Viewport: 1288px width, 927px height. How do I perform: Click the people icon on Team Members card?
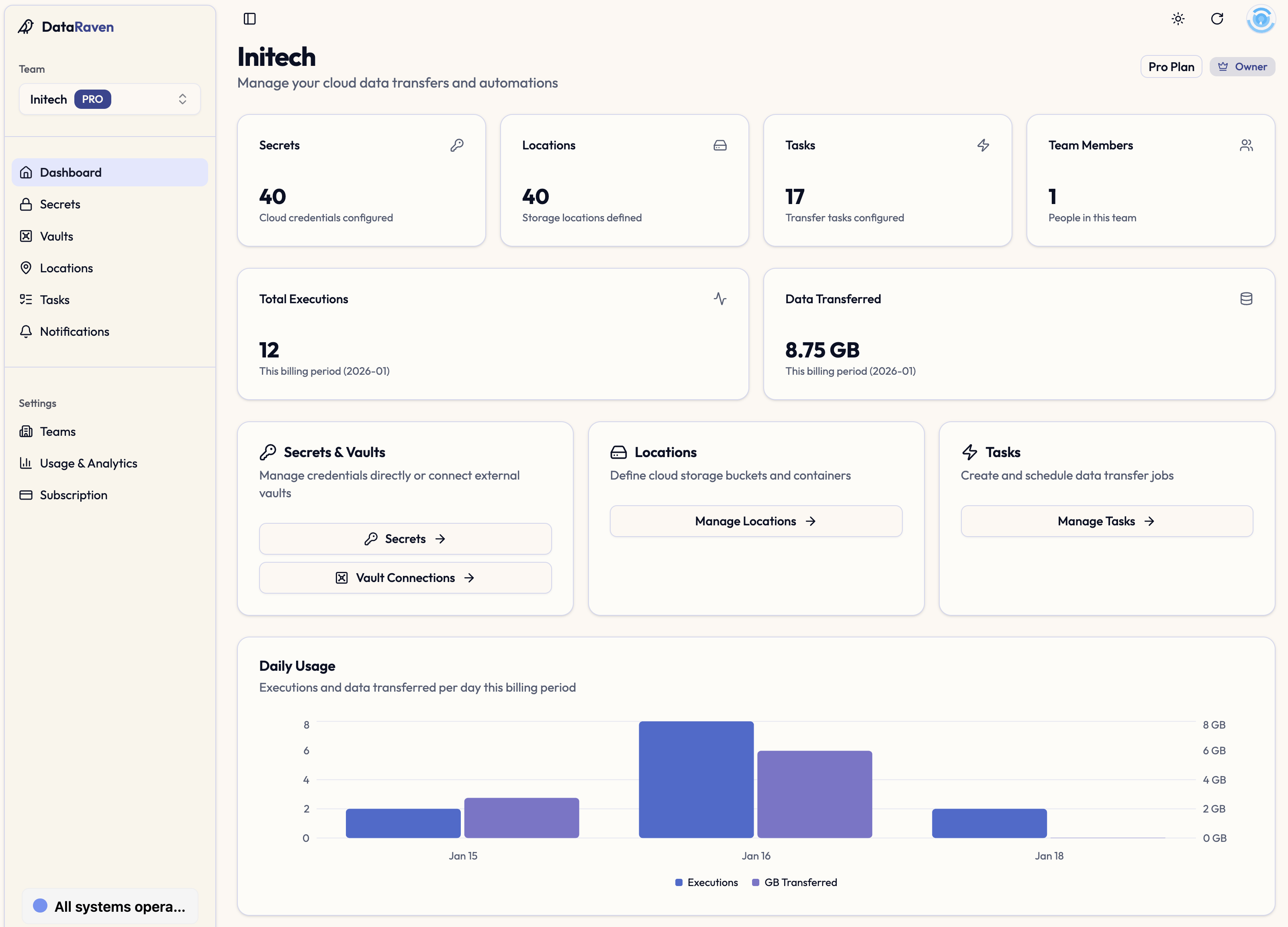(1246, 145)
